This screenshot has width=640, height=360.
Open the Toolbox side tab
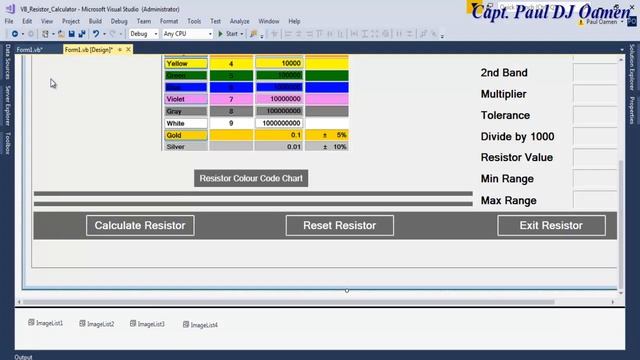(x=7, y=143)
